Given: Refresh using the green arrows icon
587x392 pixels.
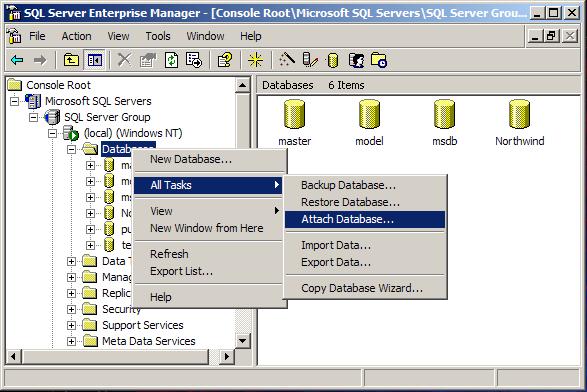Looking at the screenshot, I should (x=171, y=60).
